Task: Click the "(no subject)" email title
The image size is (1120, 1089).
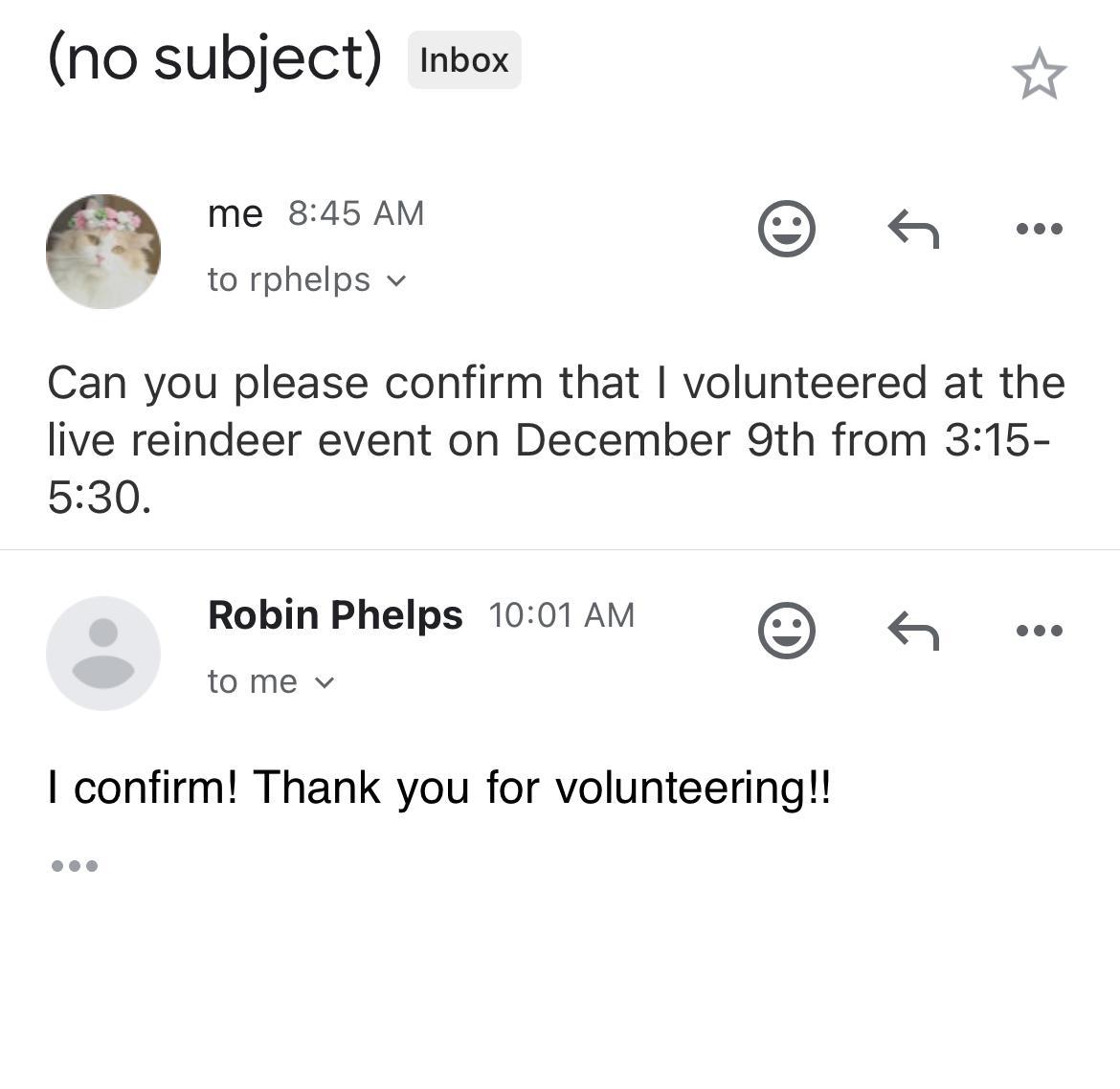Action: [214, 57]
